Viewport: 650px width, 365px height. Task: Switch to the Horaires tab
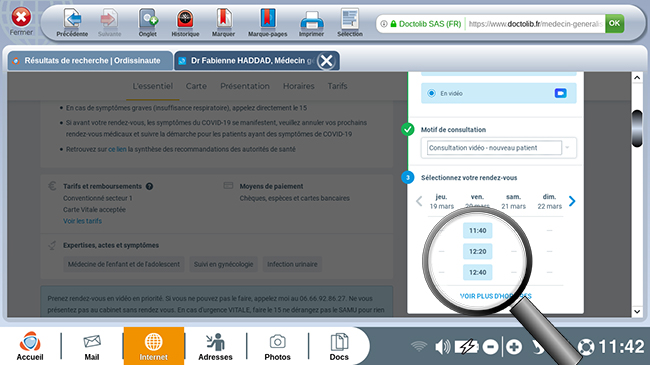click(x=298, y=86)
